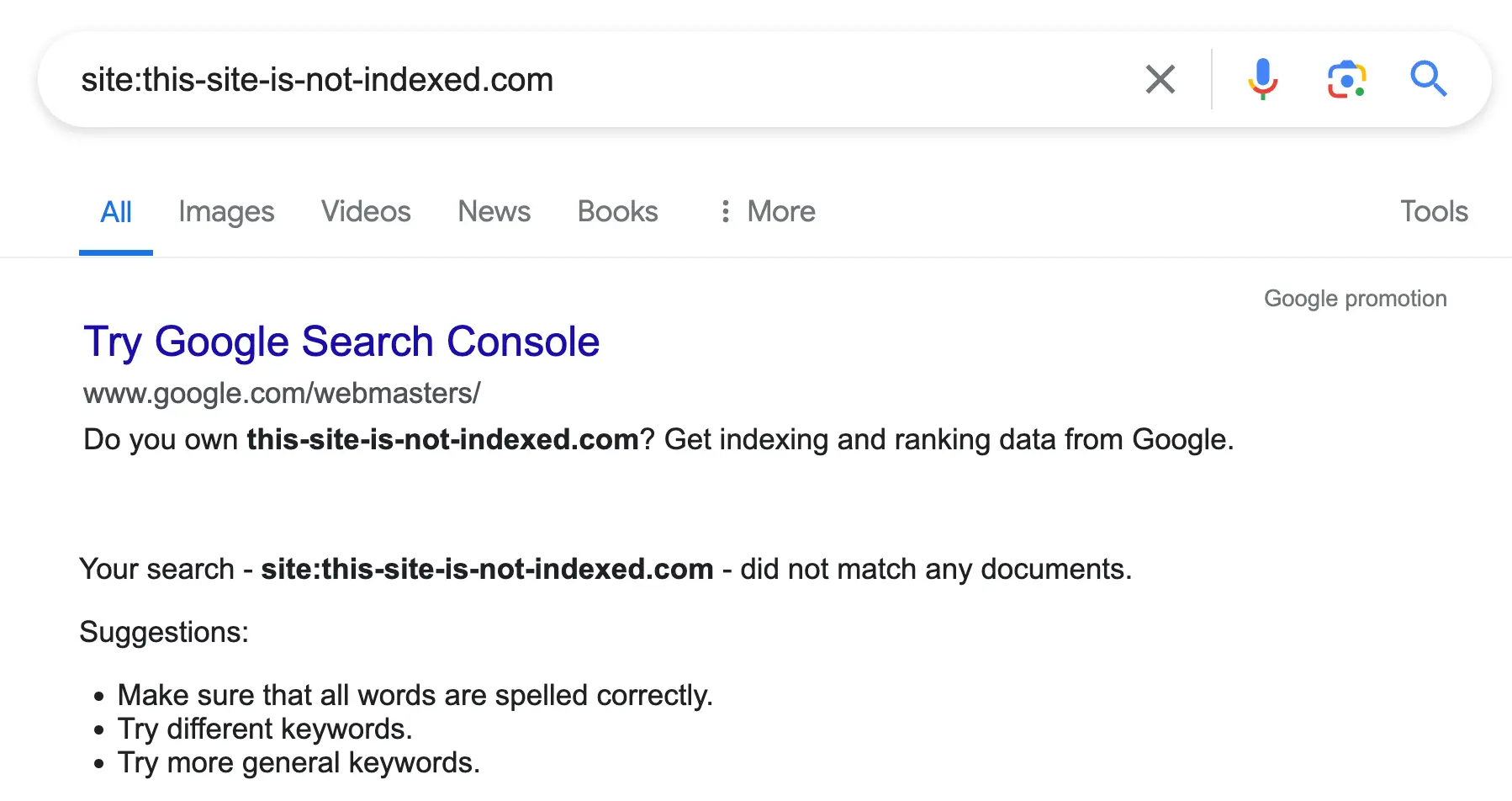The width and height of the screenshot is (1512, 801).
Task: Go to the Books results tab
Action: (617, 212)
